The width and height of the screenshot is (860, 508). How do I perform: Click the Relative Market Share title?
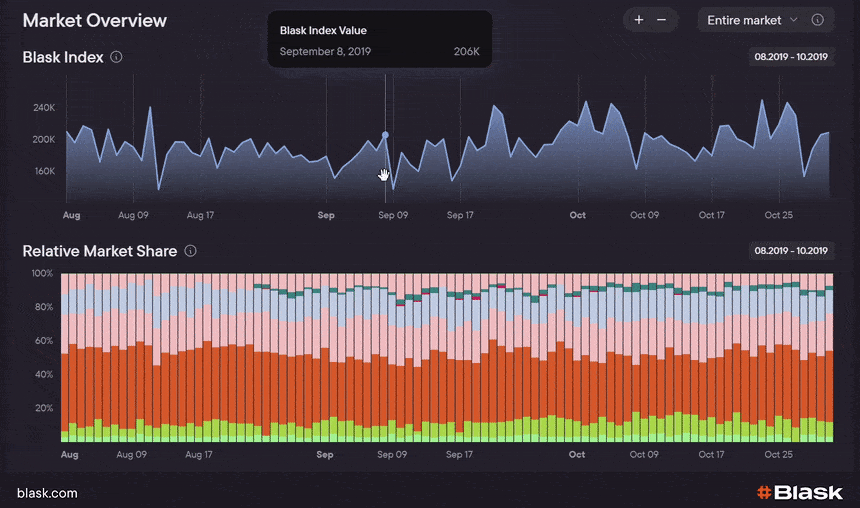(100, 251)
